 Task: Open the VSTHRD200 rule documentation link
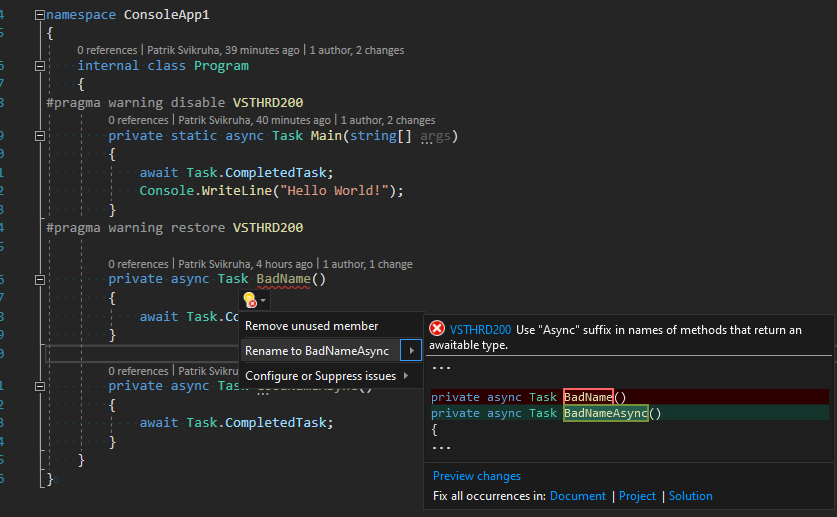coord(480,329)
